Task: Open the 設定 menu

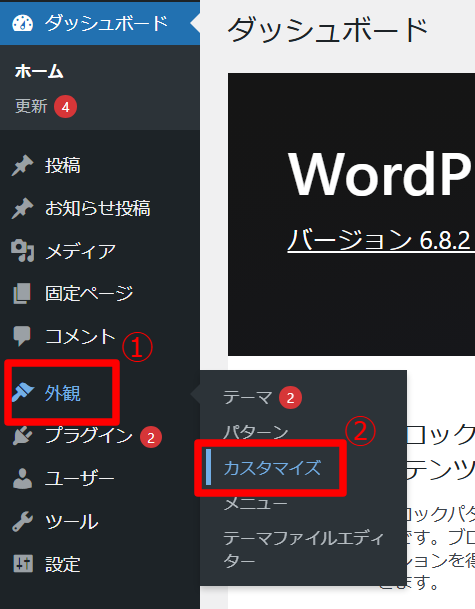Action: (100, 564)
